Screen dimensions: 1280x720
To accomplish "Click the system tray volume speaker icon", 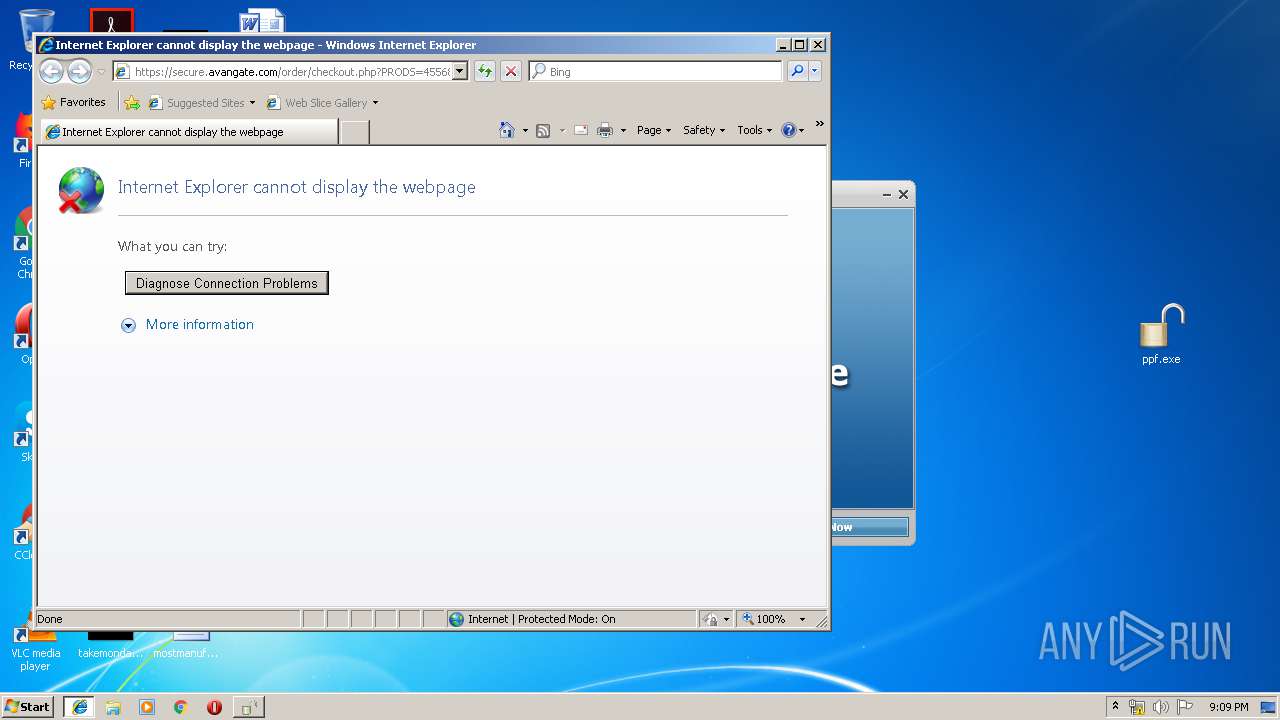I will 1161,707.
